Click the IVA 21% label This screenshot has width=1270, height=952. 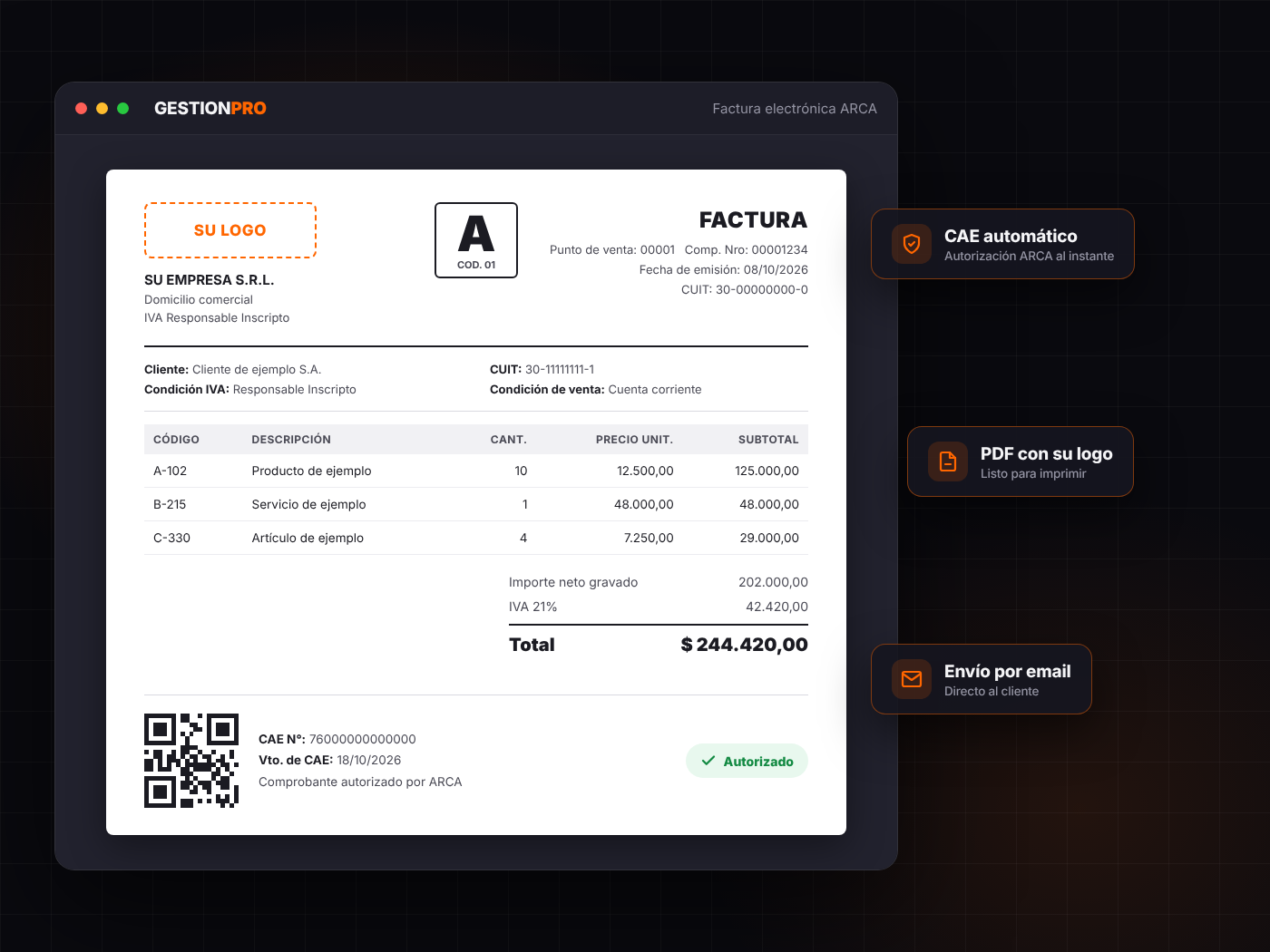(x=532, y=607)
